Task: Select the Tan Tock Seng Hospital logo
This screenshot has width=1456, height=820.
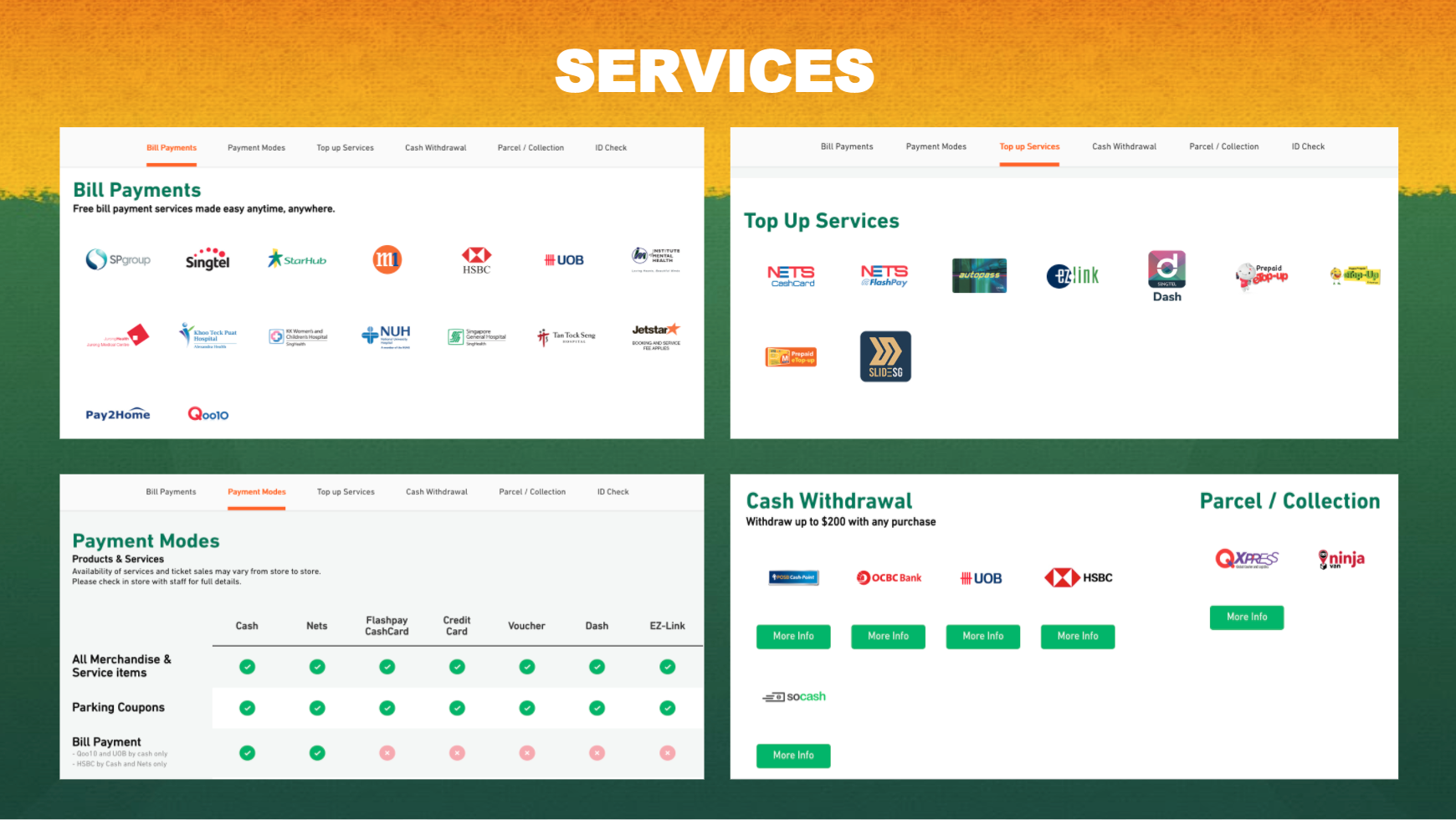Action: 567,336
